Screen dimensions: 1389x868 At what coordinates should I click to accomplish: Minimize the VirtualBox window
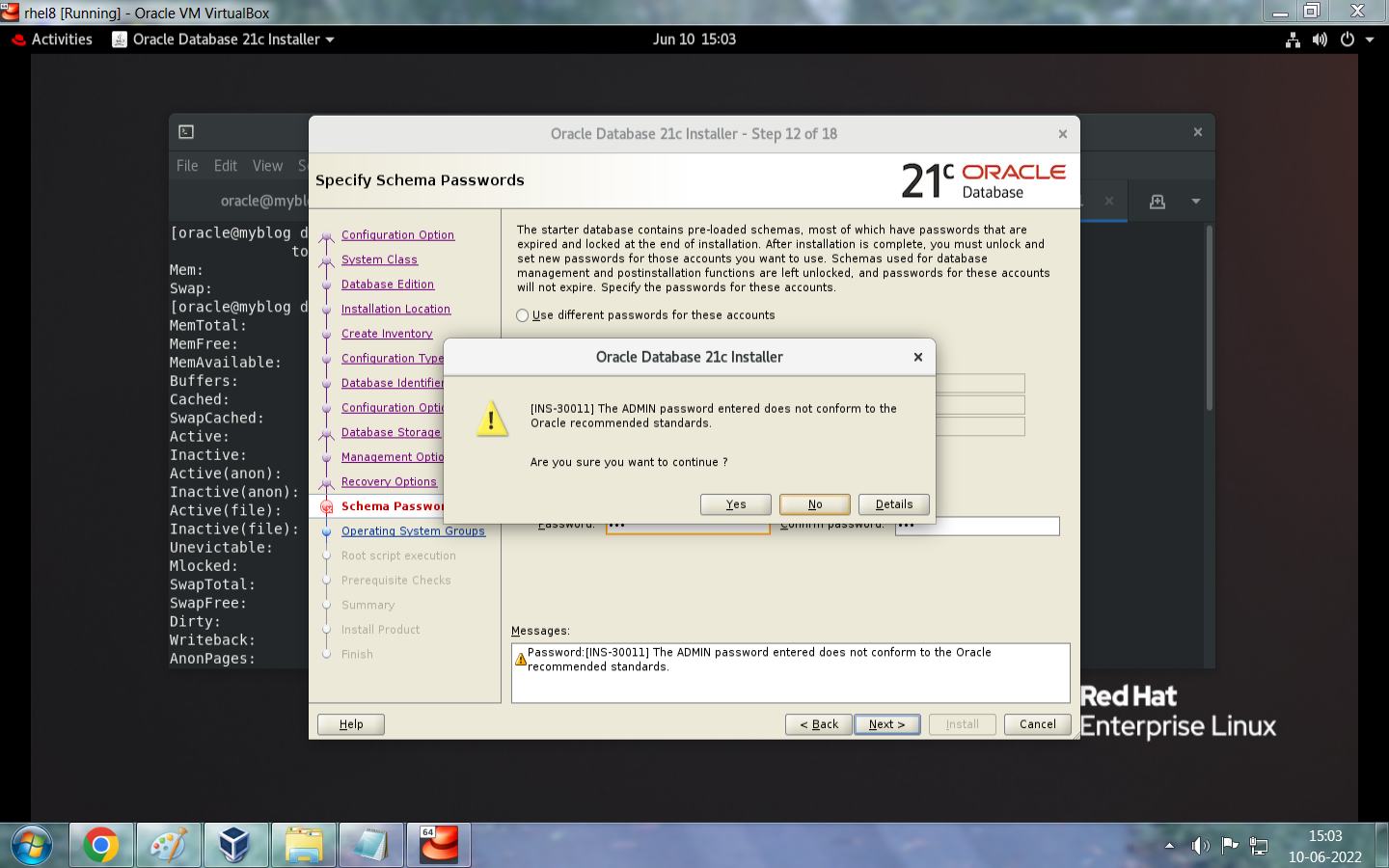point(1280,12)
